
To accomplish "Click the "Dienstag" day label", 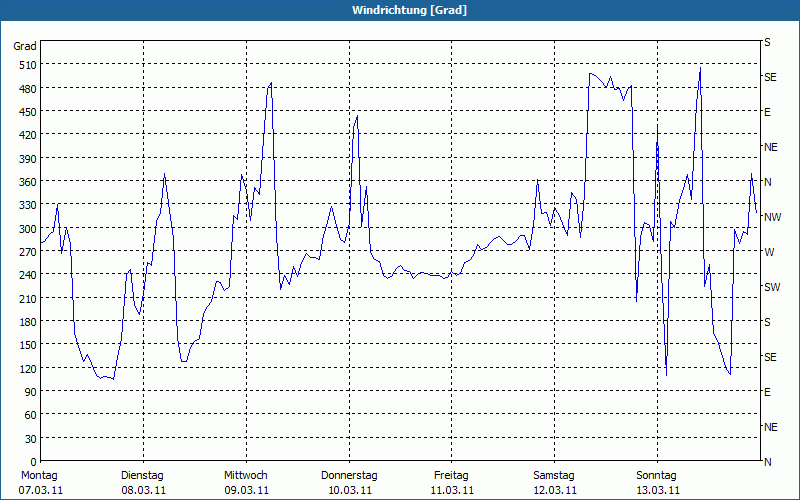I will 142,476.
